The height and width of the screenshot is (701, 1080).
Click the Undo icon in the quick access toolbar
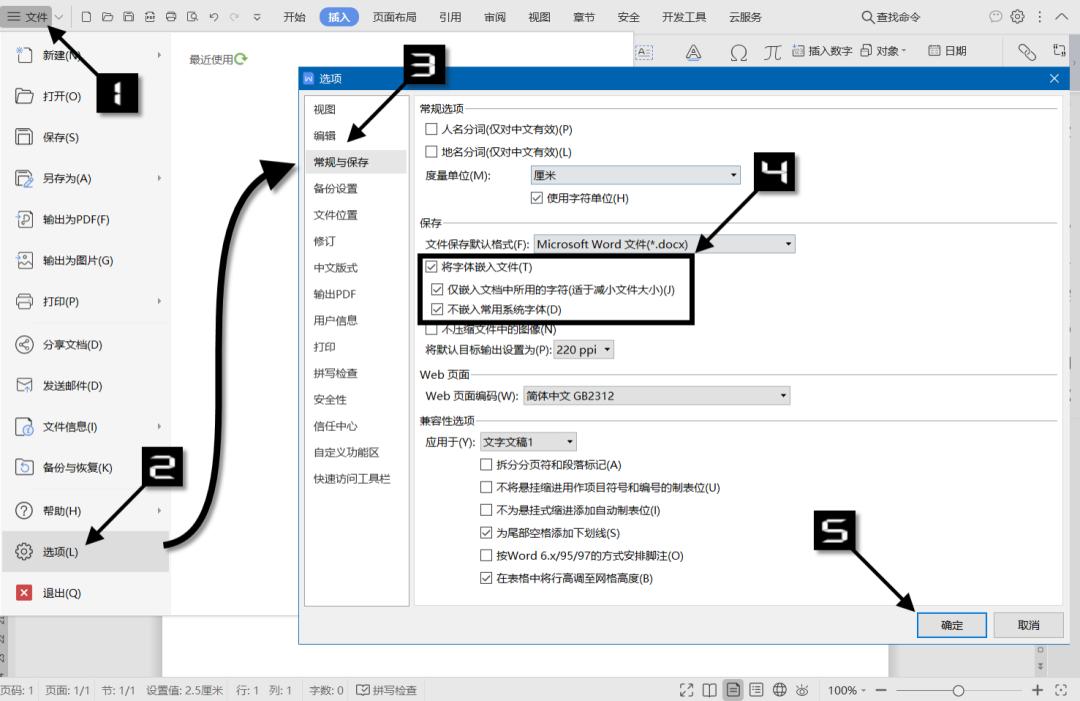tap(215, 16)
